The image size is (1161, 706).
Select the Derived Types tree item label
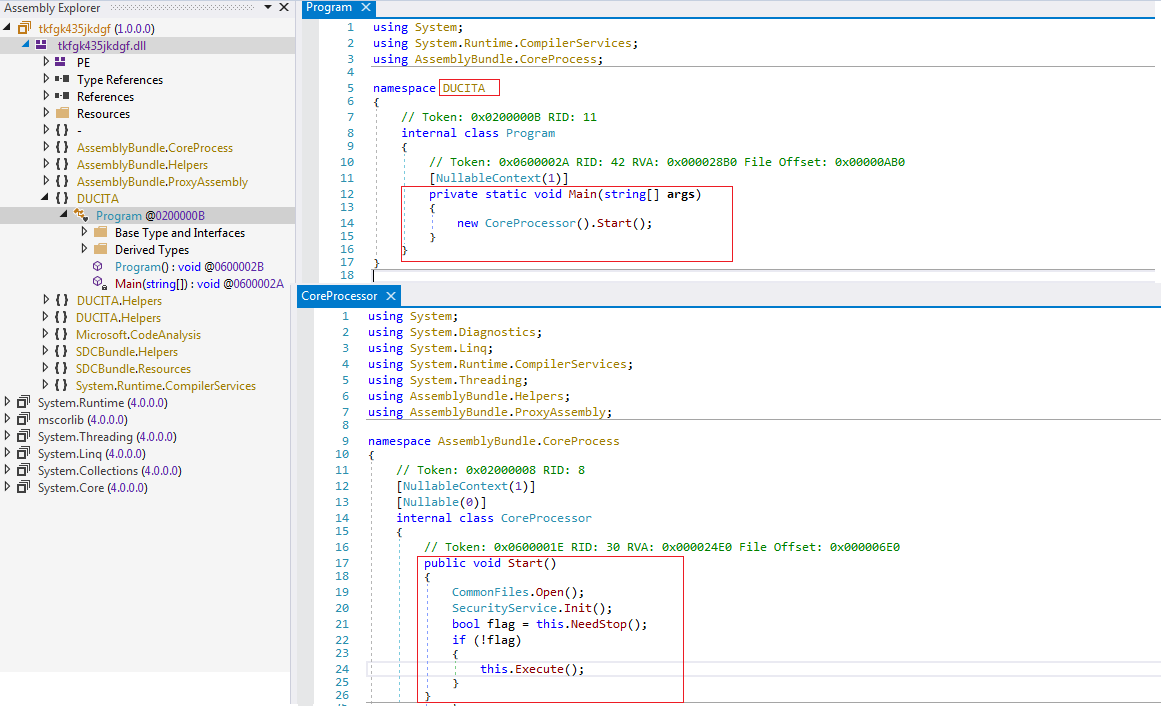tap(152, 250)
